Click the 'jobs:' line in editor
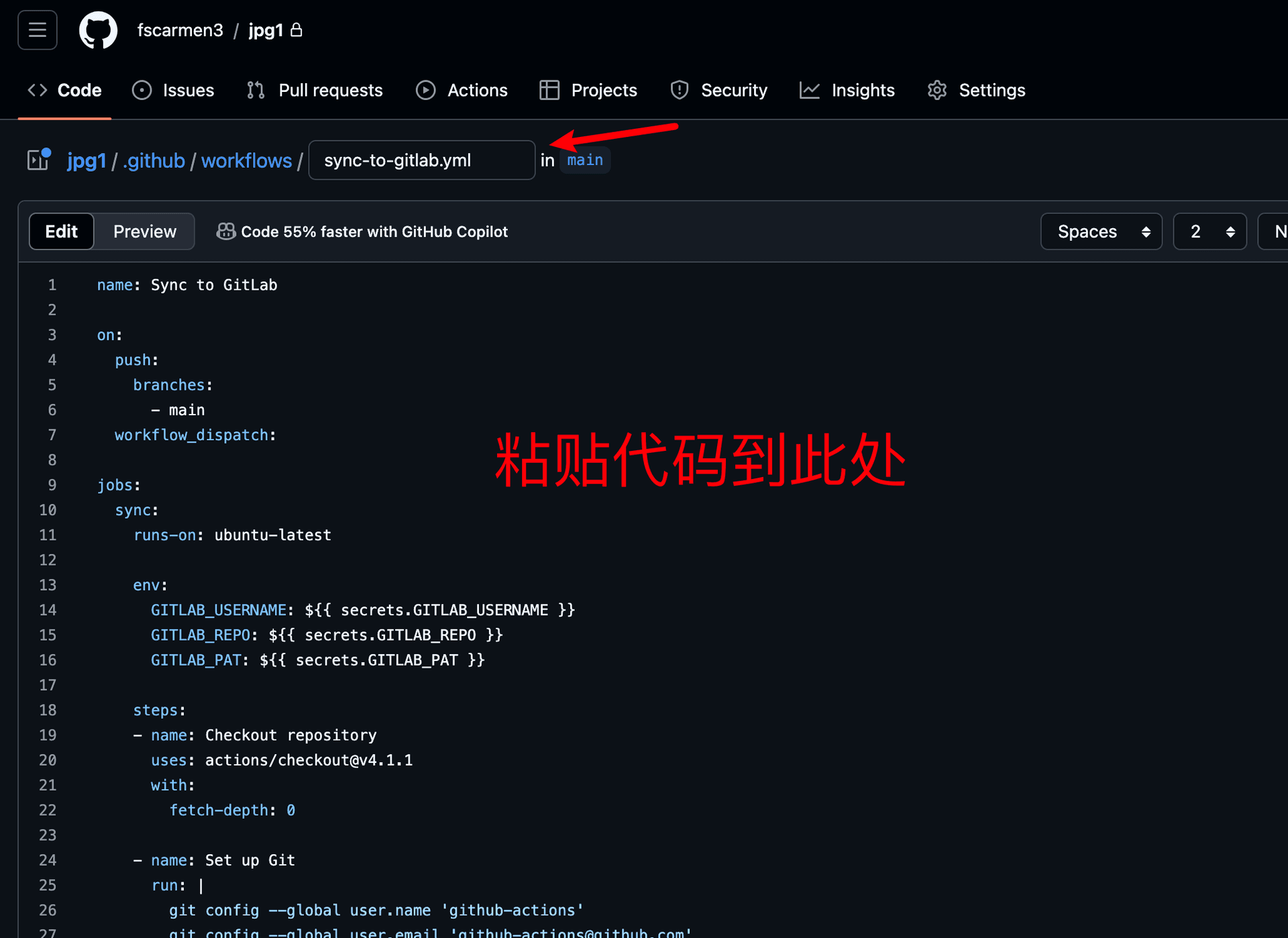 pyautogui.click(x=119, y=484)
